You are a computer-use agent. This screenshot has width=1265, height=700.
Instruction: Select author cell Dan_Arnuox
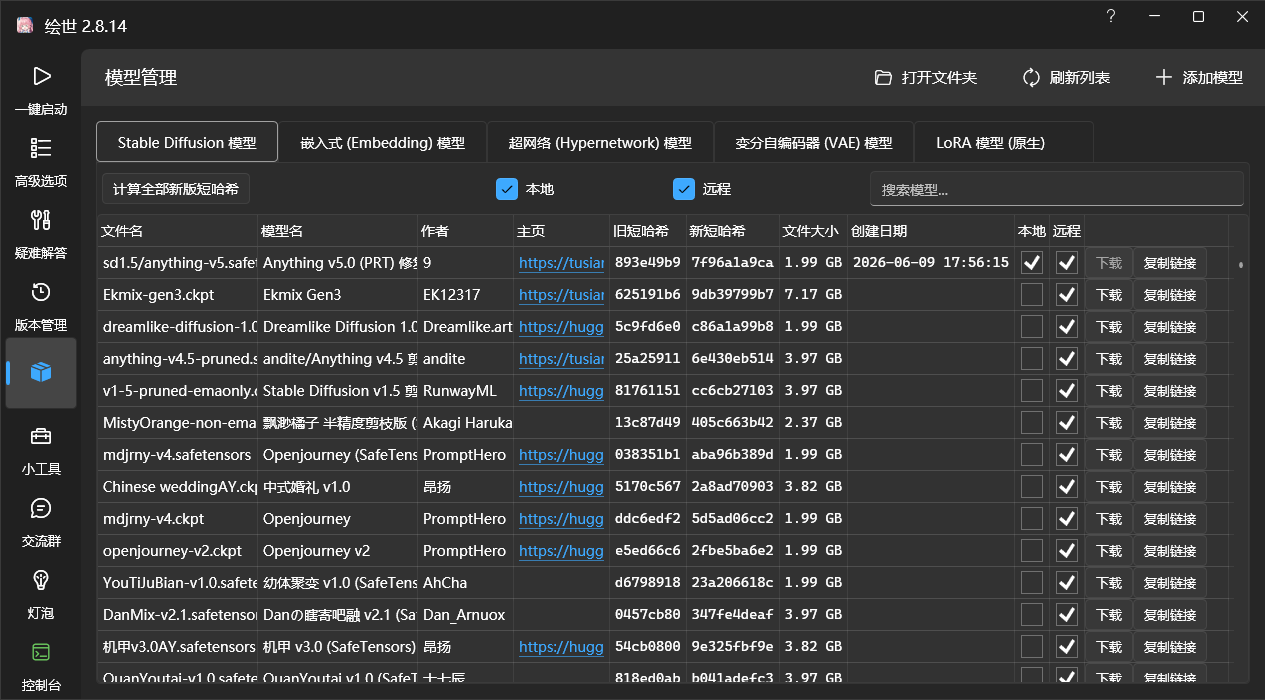(x=465, y=615)
